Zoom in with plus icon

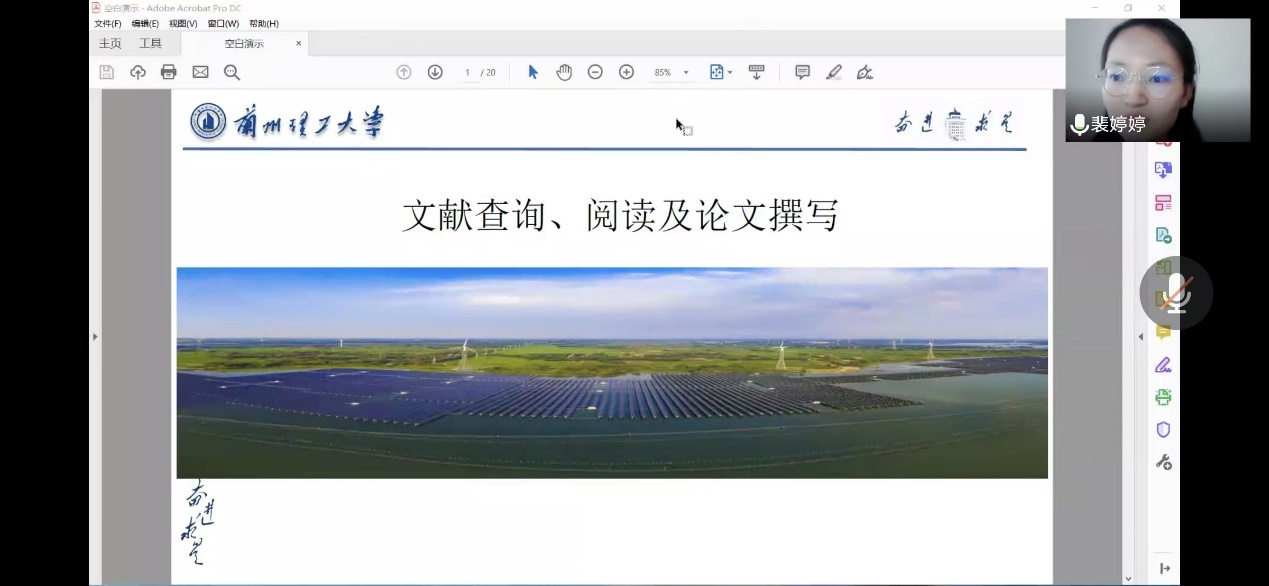[626, 72]
